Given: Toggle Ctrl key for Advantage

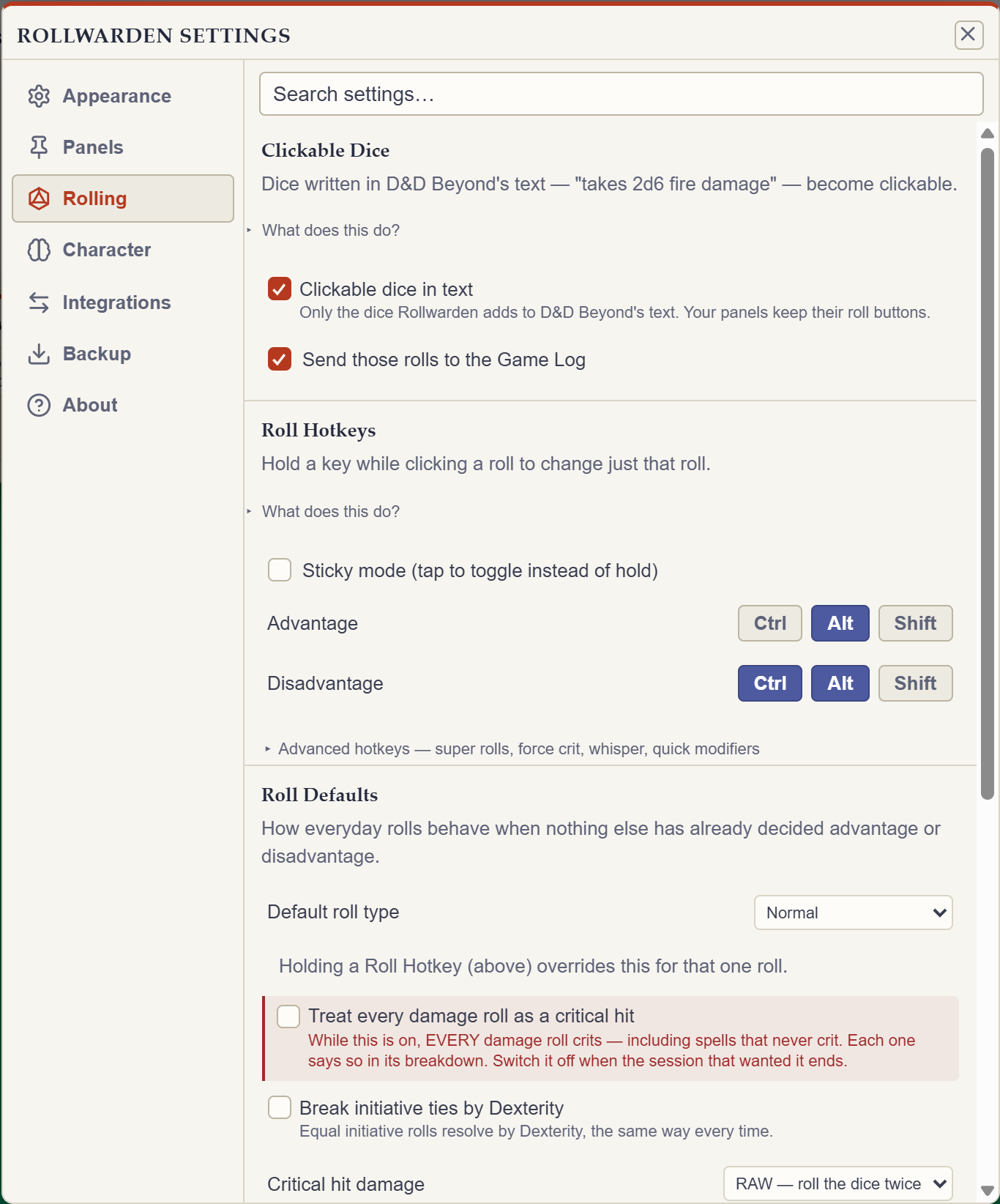Looking at the screenshot, I should tap(770, 623).
